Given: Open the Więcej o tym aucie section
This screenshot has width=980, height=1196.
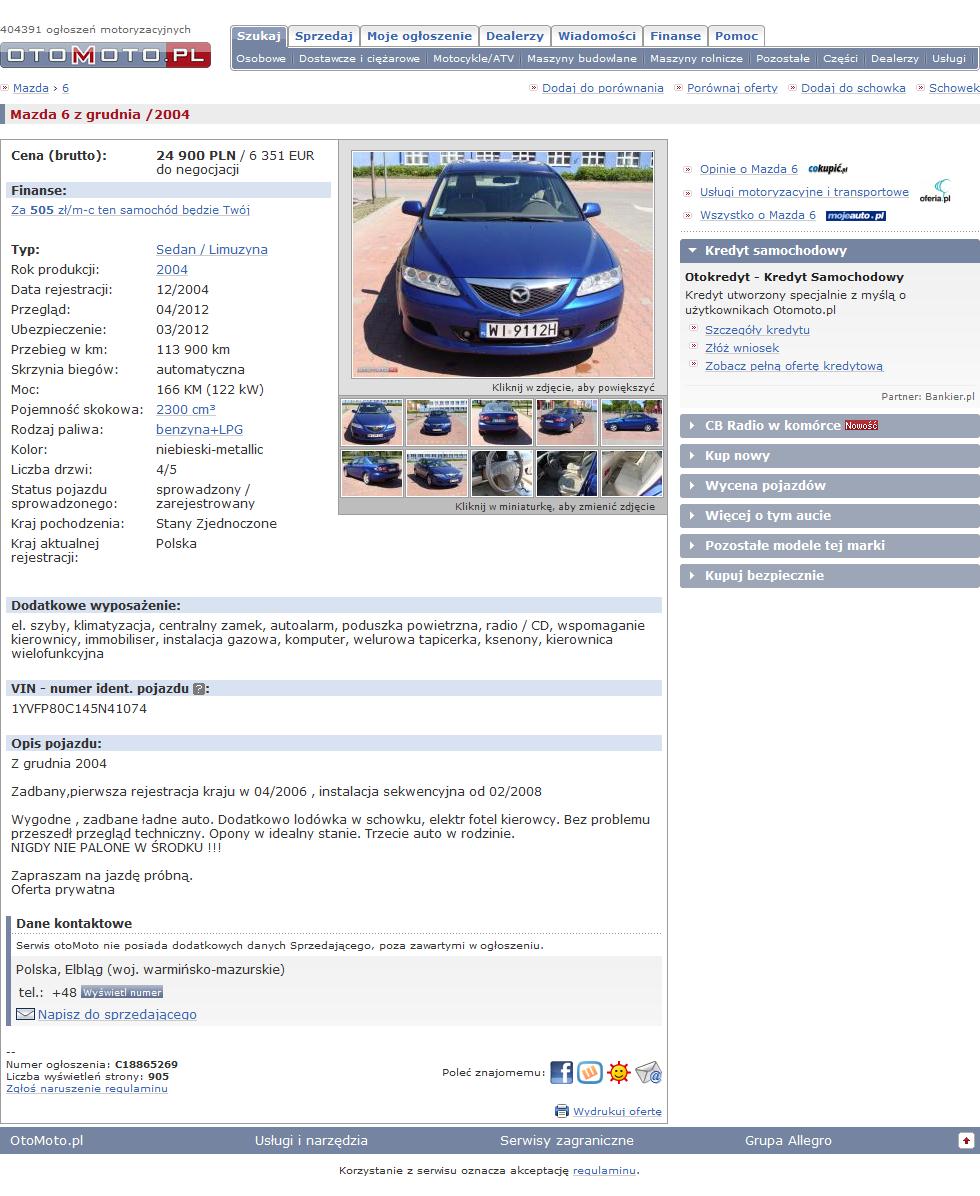Looking at the screenshot, I should (830, 516).
